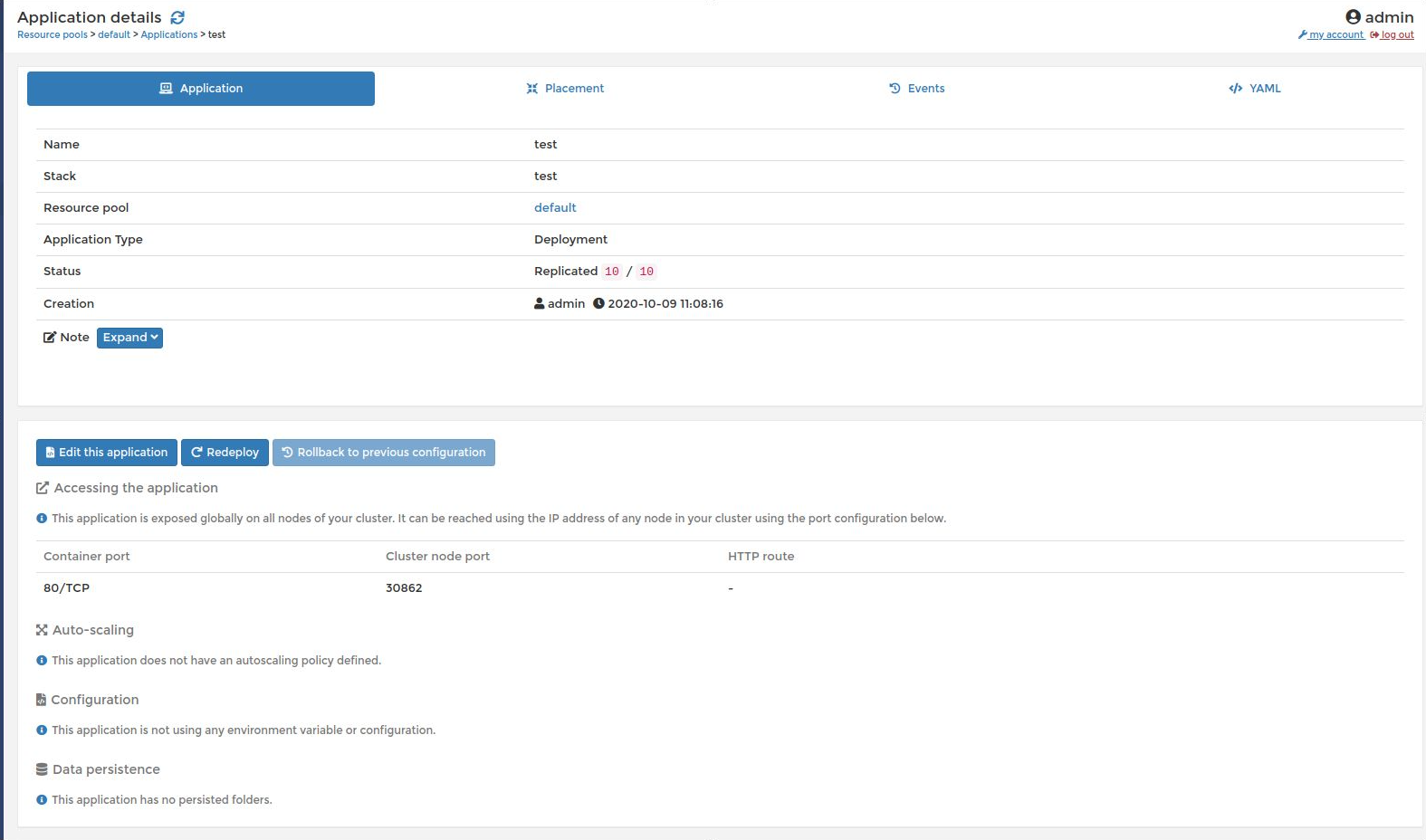This screenshot has height=840, width=1426.
Task: Click the external link icon beside Accessing the application
Action: point(42,488)
